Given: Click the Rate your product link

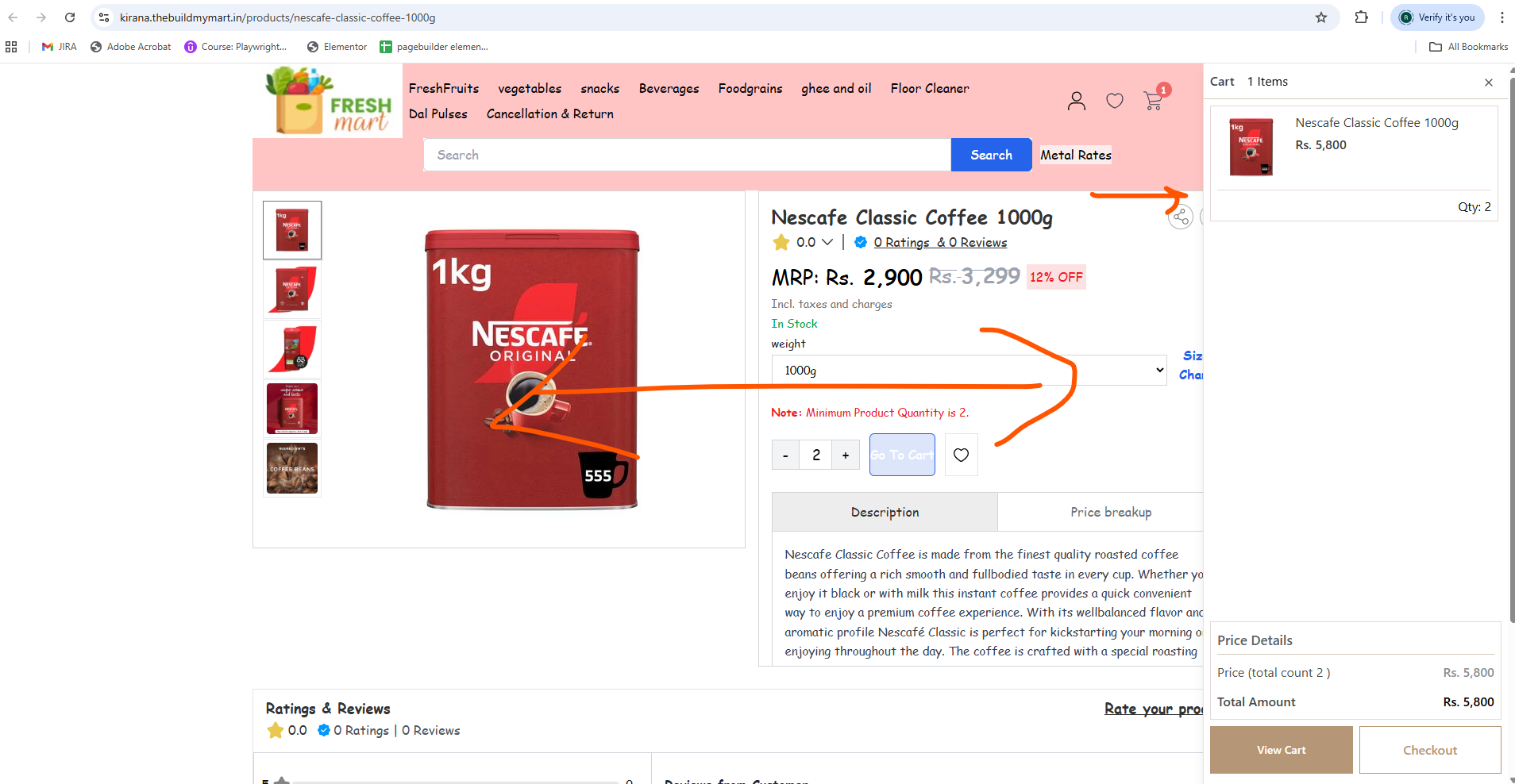Looking at the screenshot, I should click(1153, 709).
